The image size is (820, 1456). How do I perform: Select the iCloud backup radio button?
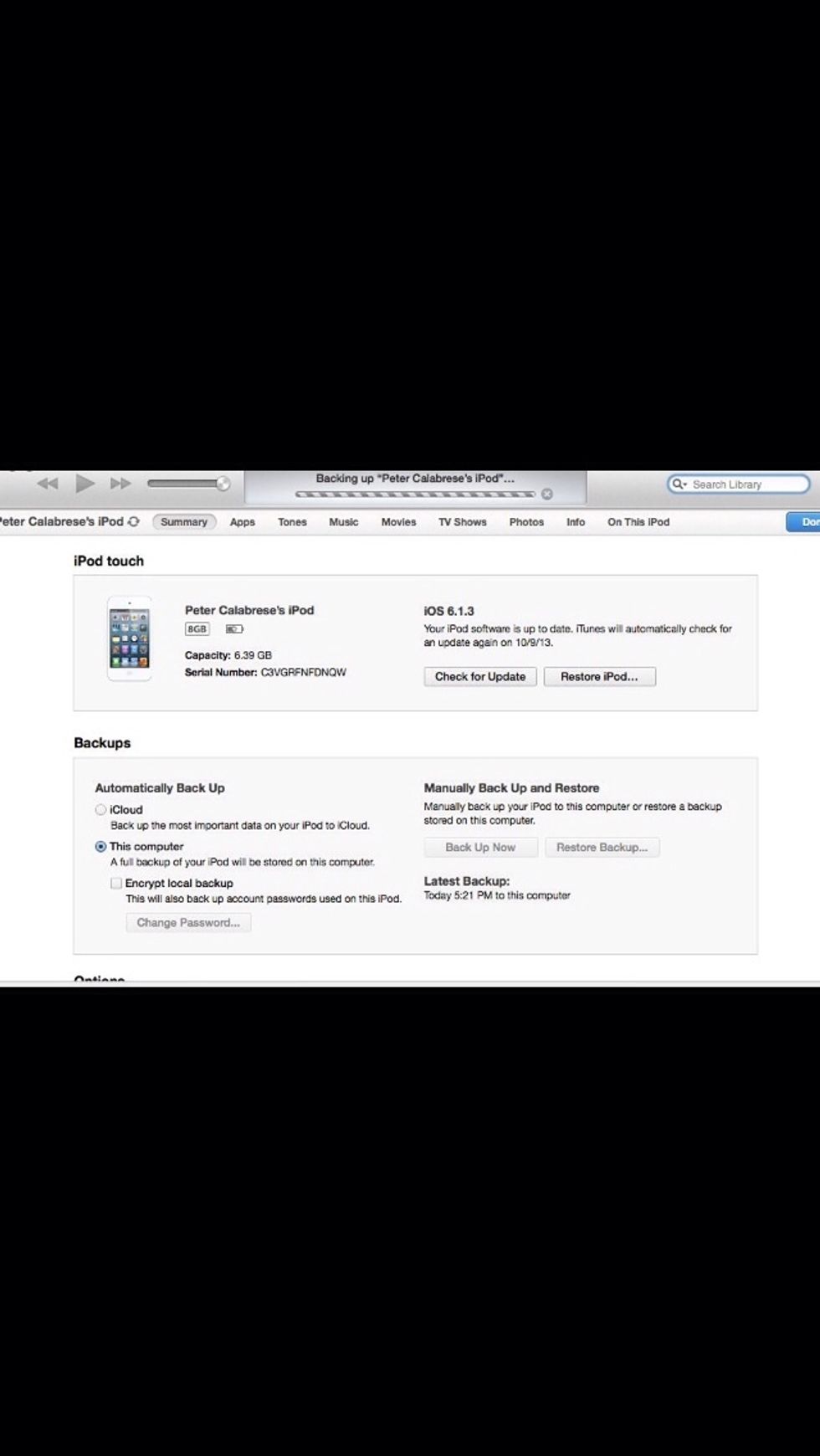[101, 810]
